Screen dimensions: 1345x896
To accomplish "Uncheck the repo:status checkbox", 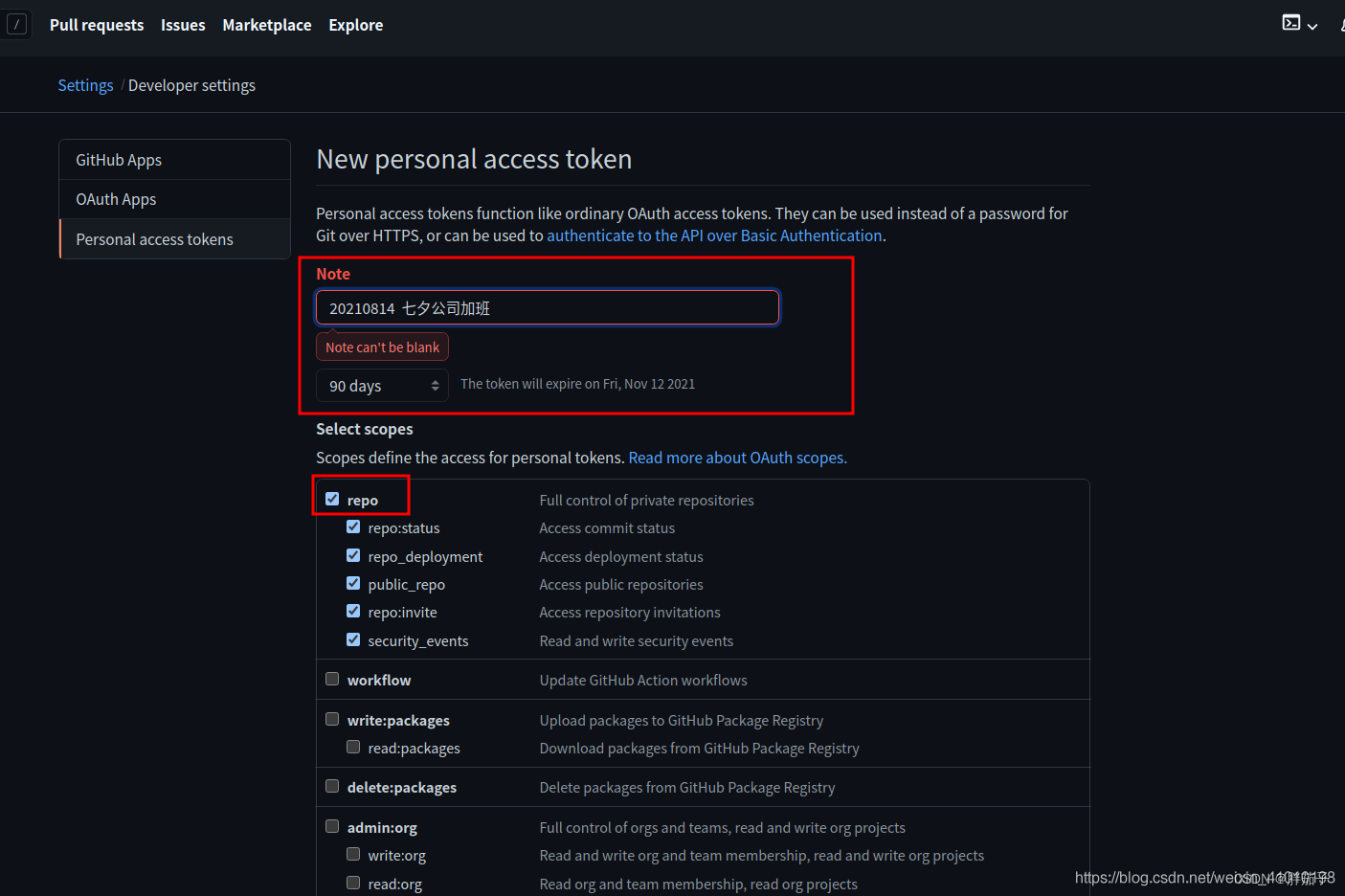I will [353, 527].
